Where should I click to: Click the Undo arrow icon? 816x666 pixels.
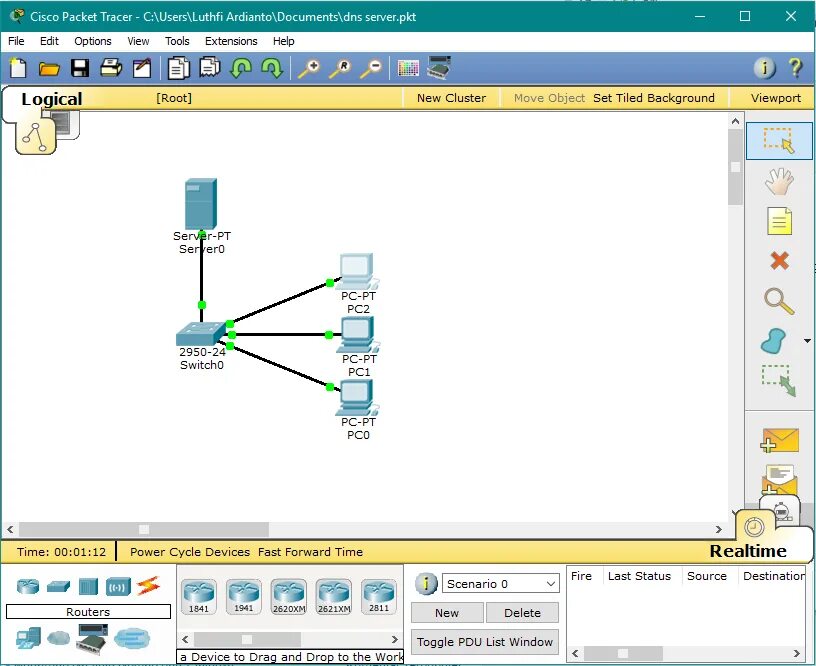241,68
